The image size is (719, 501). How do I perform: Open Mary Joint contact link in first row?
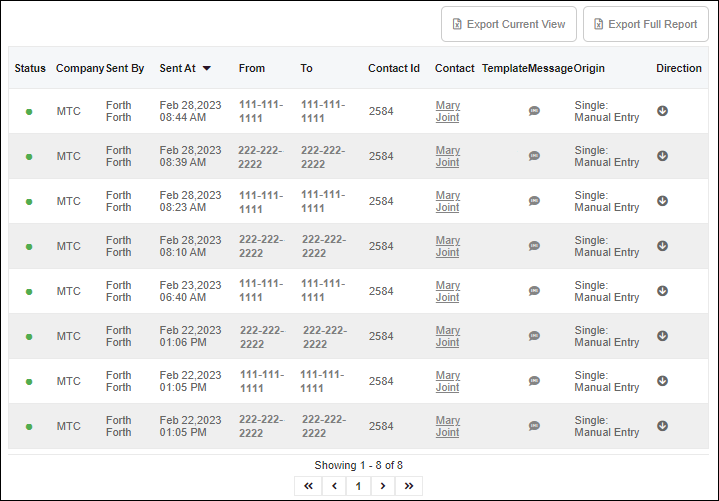[448, 111]
